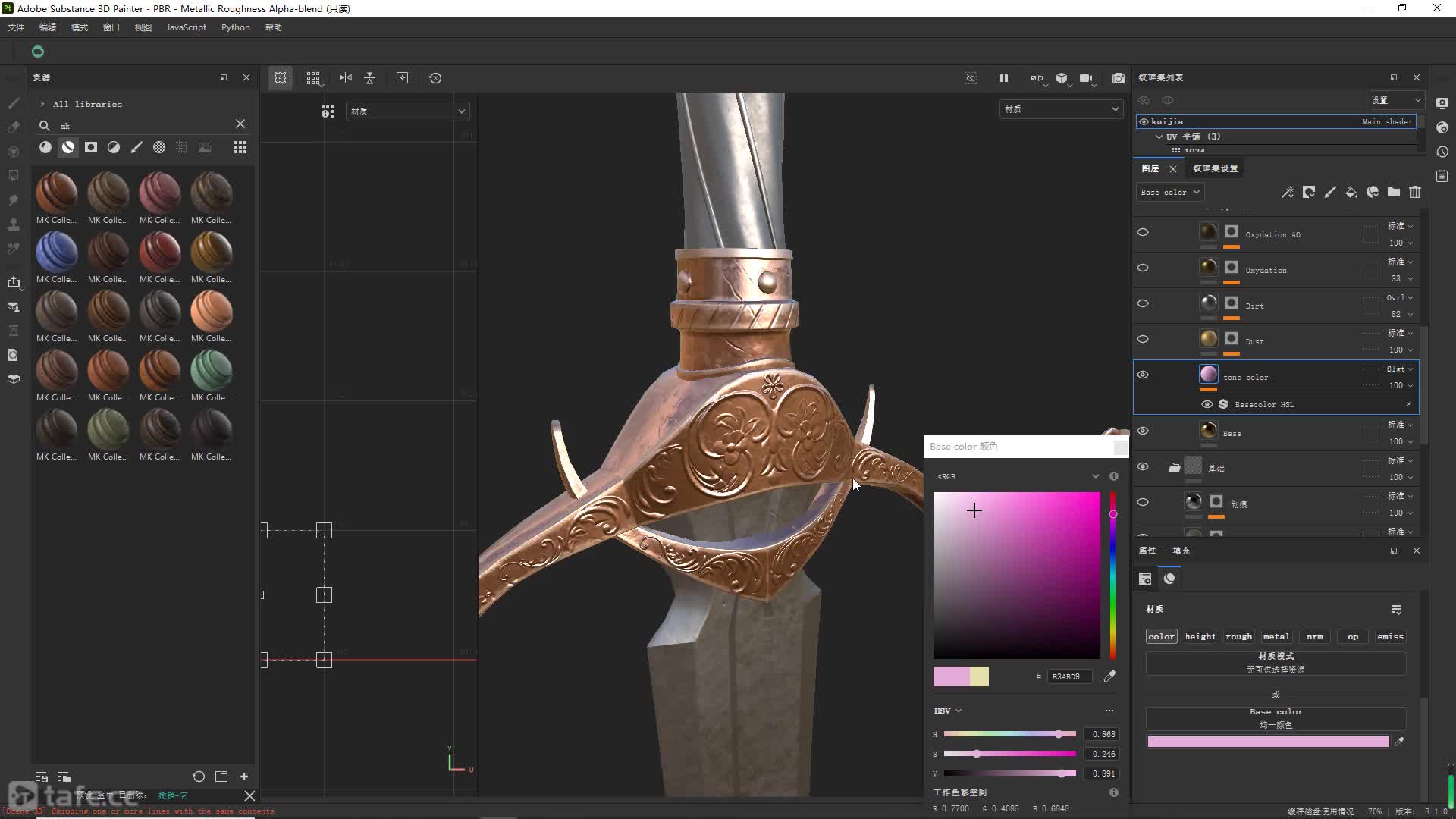The height and width of the screenshot is (819, 1456).
Task: Open the HSV color model dropdown
Action: [948, 711]
